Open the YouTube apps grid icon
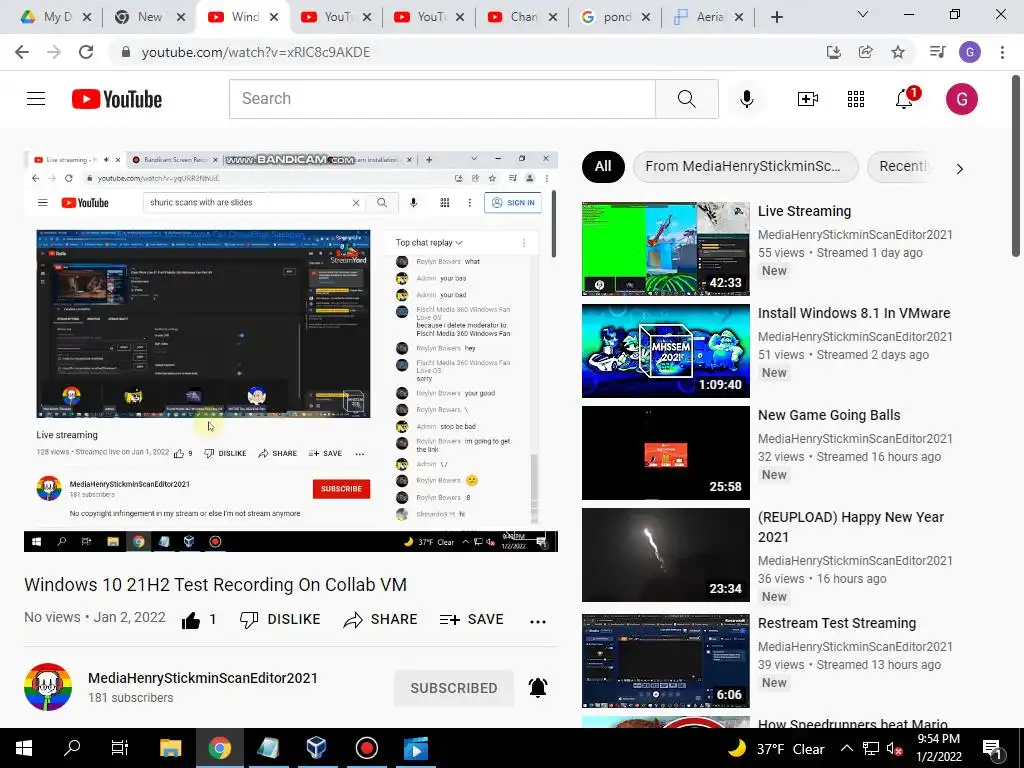Screen dimensions: 1024x768 pos(856,99)
